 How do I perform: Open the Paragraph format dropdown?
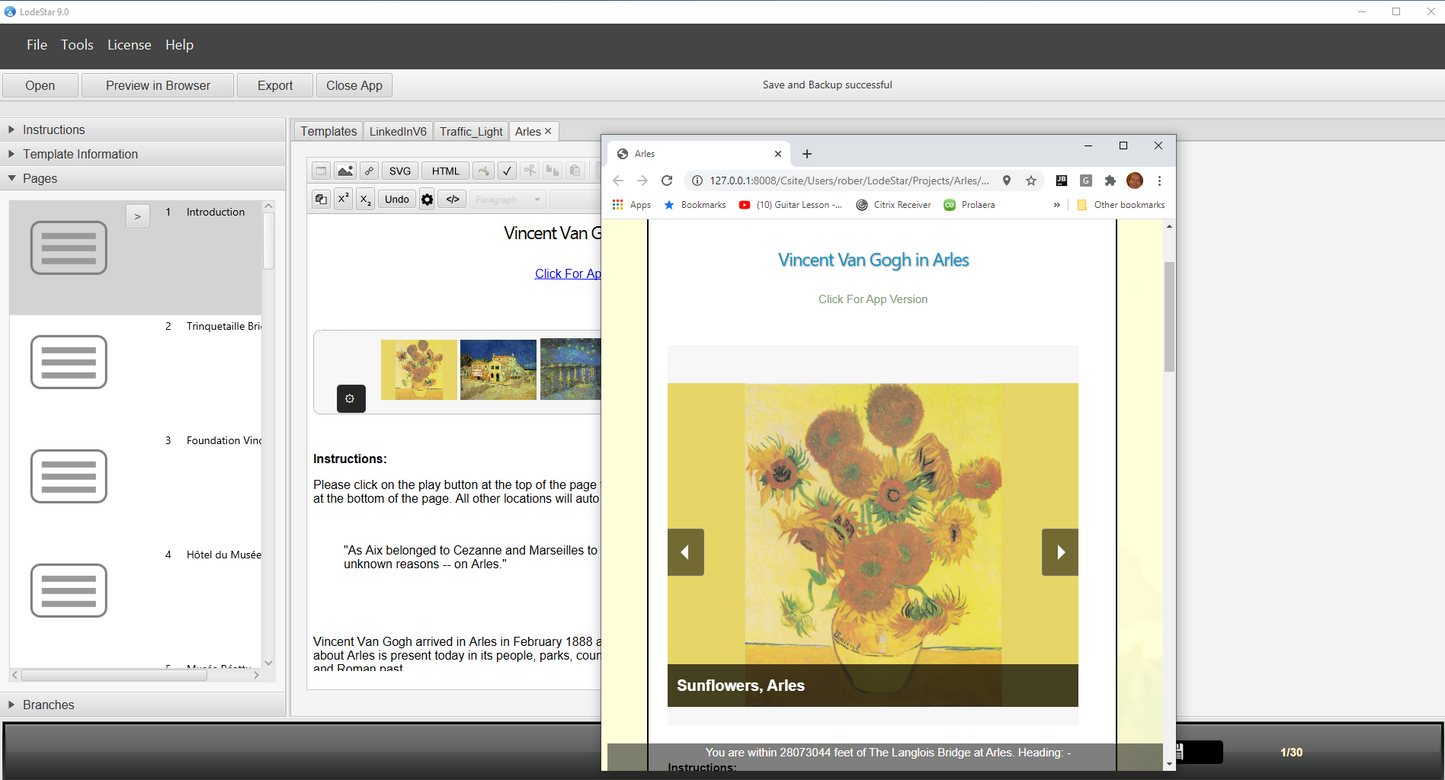(x=508, y=199)
